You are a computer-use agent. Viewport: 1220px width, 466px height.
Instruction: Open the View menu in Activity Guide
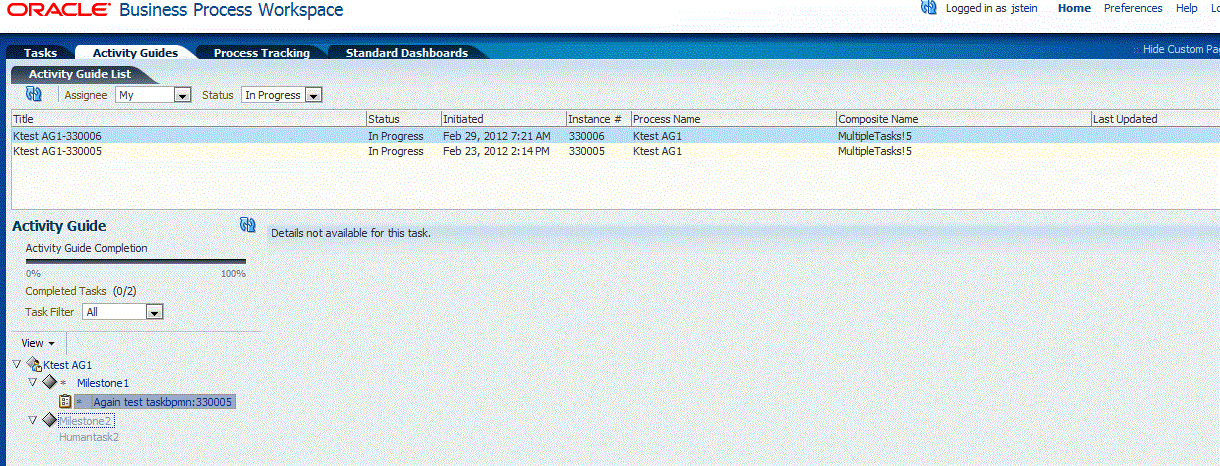(37, 343)
